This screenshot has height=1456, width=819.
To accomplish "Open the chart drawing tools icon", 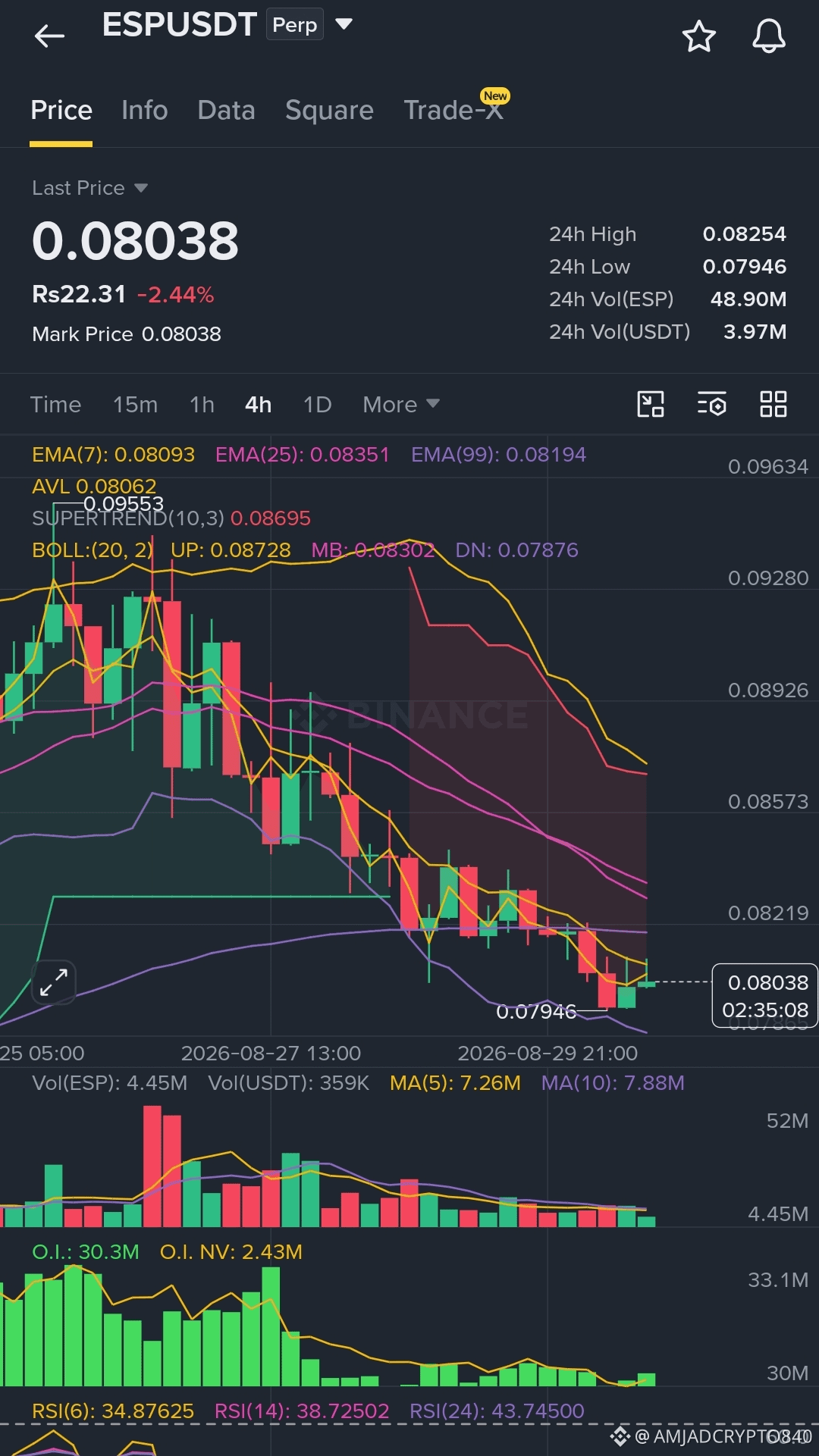I will point(651,404).
